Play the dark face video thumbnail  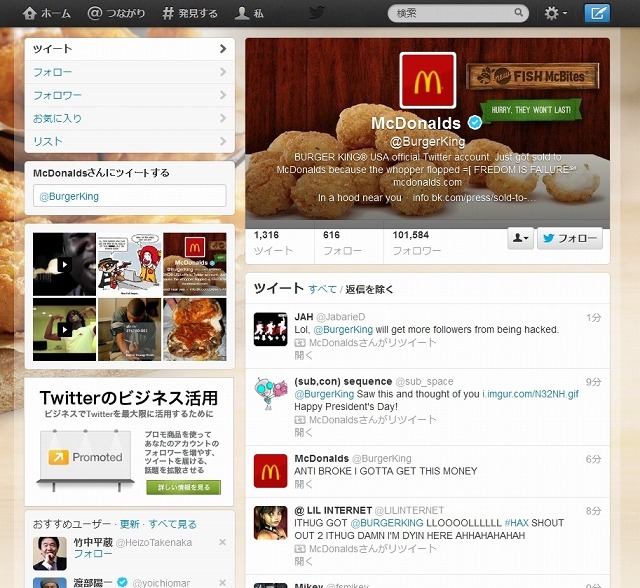(64, 264)
